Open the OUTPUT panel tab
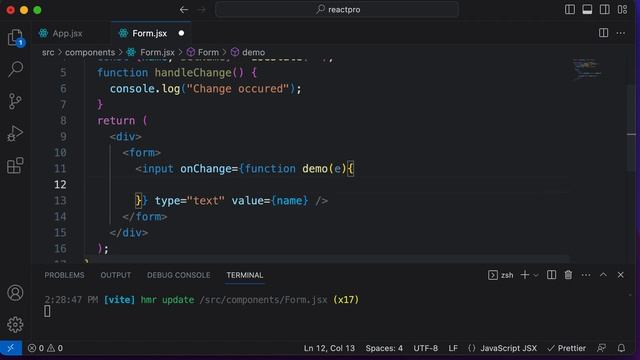 pos(116,275)
